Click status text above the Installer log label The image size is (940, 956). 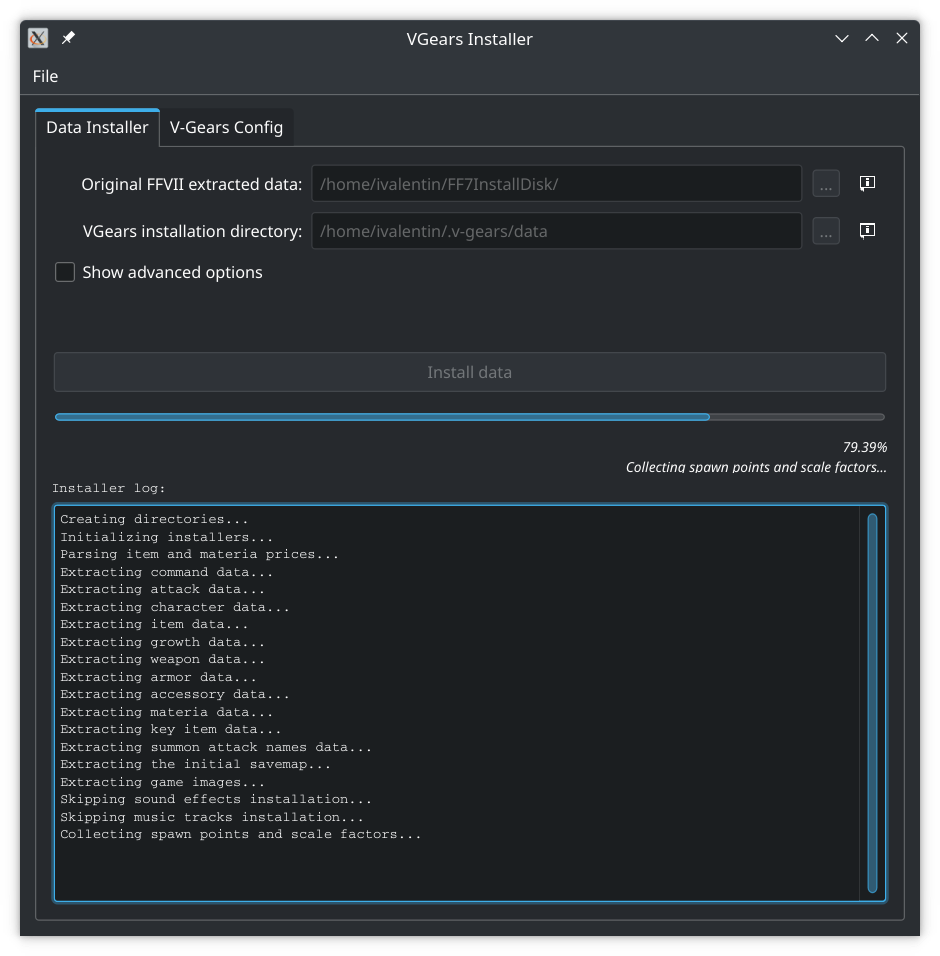(x=756, y=467)
